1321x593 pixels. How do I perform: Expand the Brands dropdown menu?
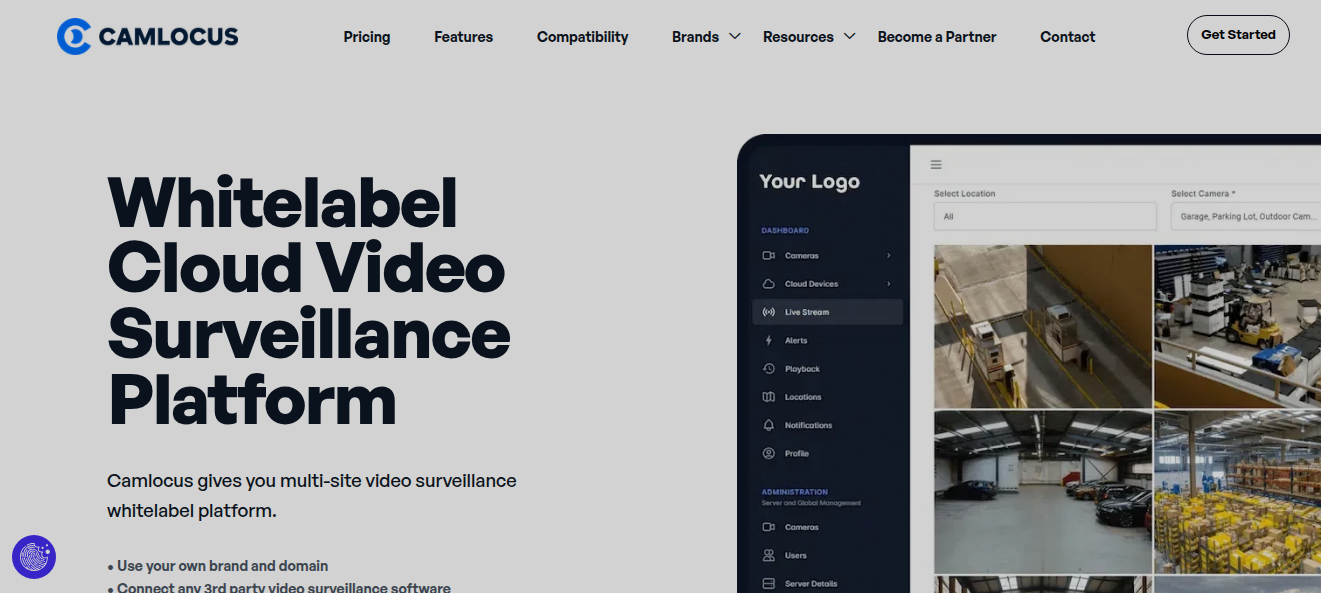tap(706, 37)
